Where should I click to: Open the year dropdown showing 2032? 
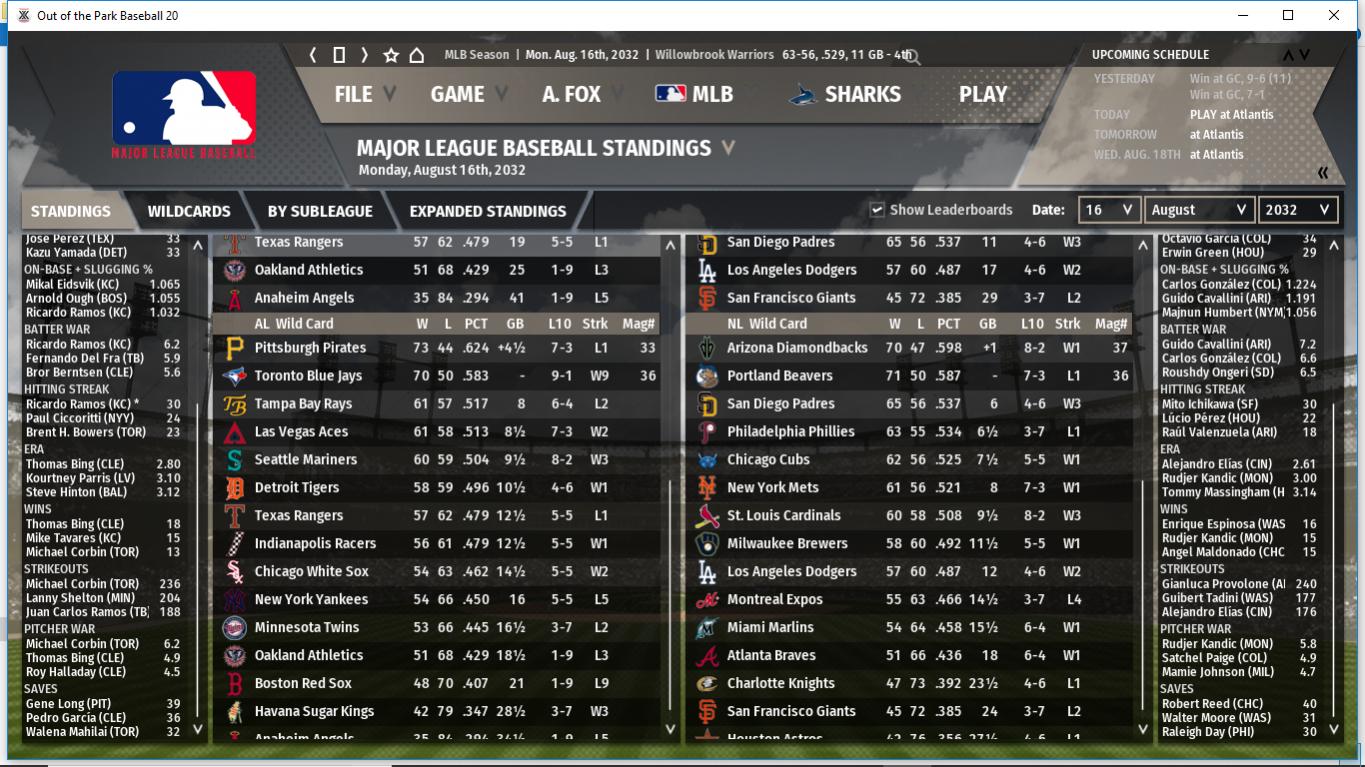[x=1298, y=210]
